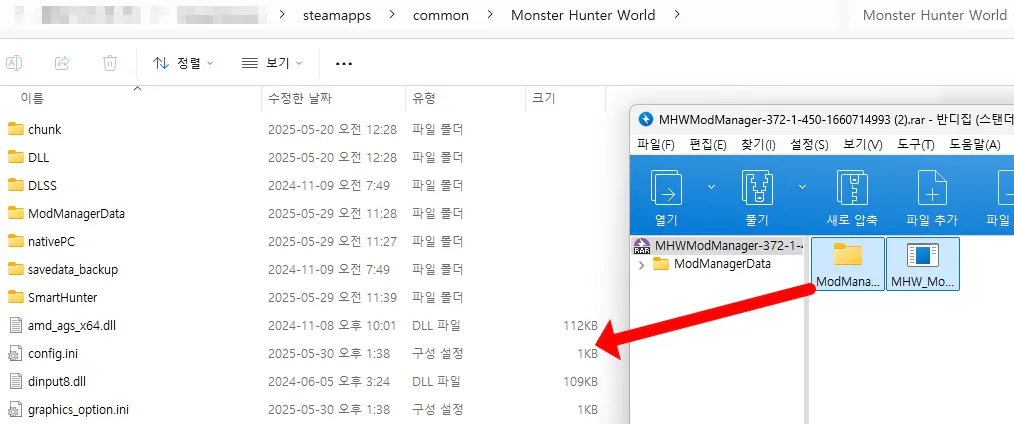The image size is (1014, 424).
Task: Click the New Archive (새로 압축) icon
Action: click(x=851, y=190)
